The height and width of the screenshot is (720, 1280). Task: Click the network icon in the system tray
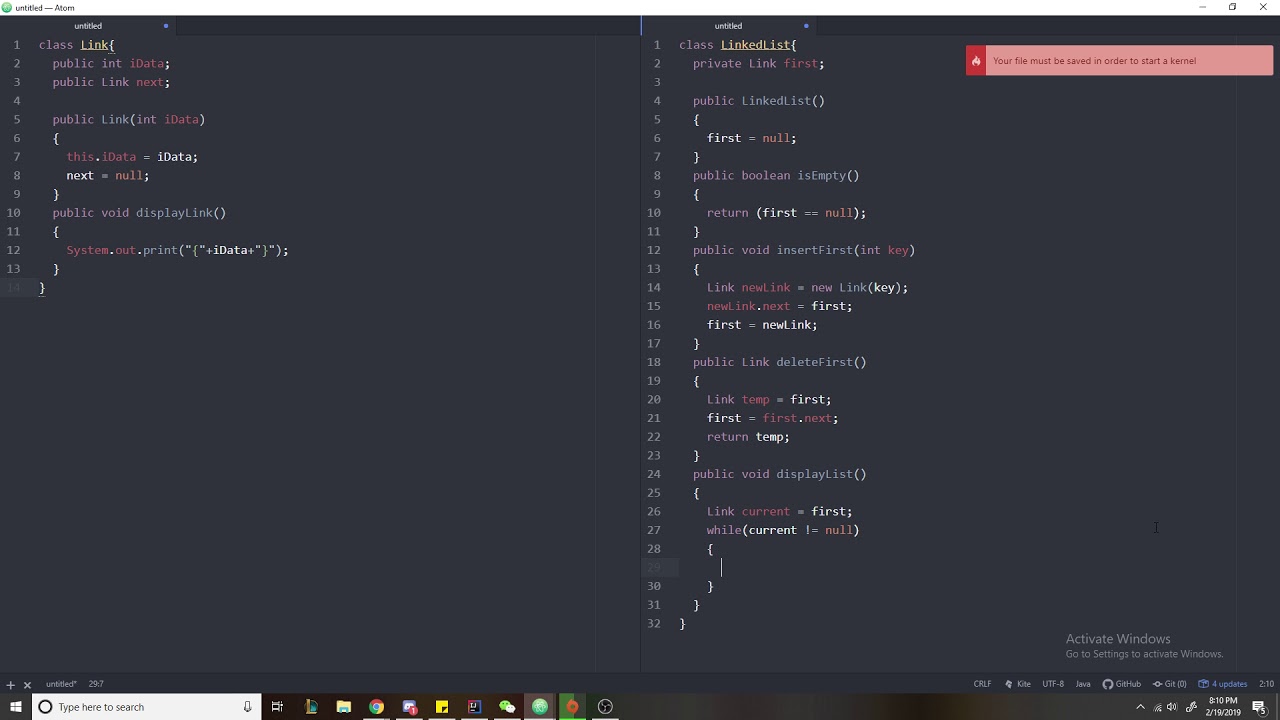coord(1157,707)
